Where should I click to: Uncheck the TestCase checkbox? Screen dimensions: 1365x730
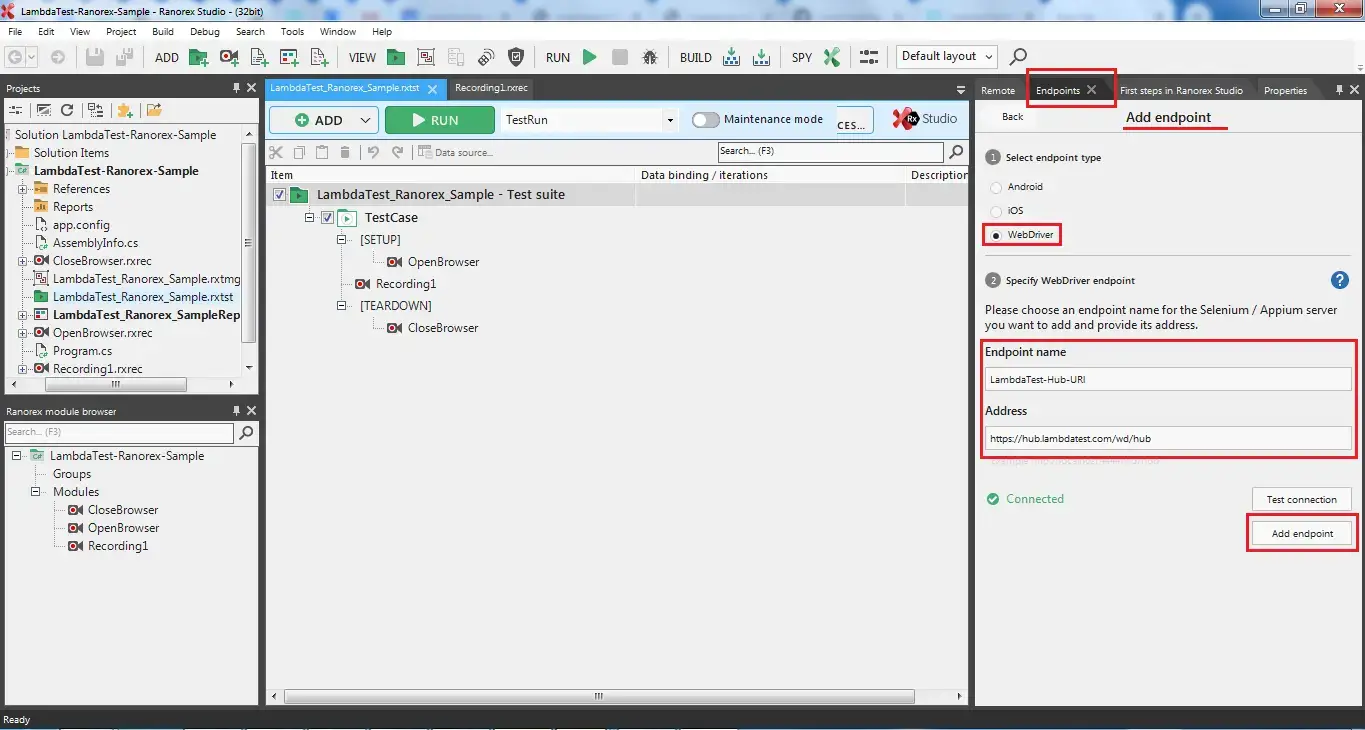pos(327,217)
